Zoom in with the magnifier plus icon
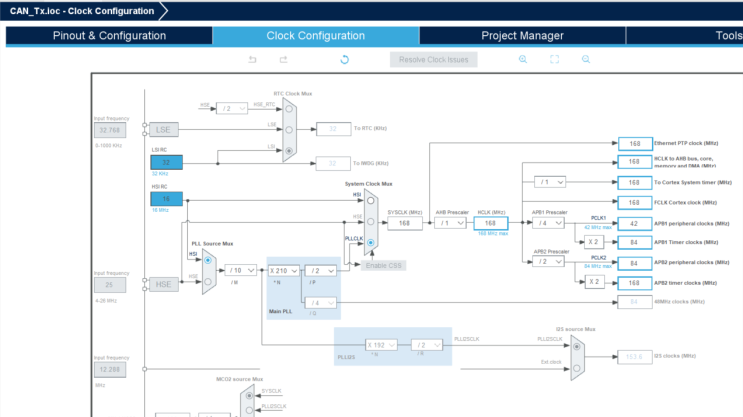The height and width of the screenshot is (417, 743). pyautogui.click(x=523, y=59)
